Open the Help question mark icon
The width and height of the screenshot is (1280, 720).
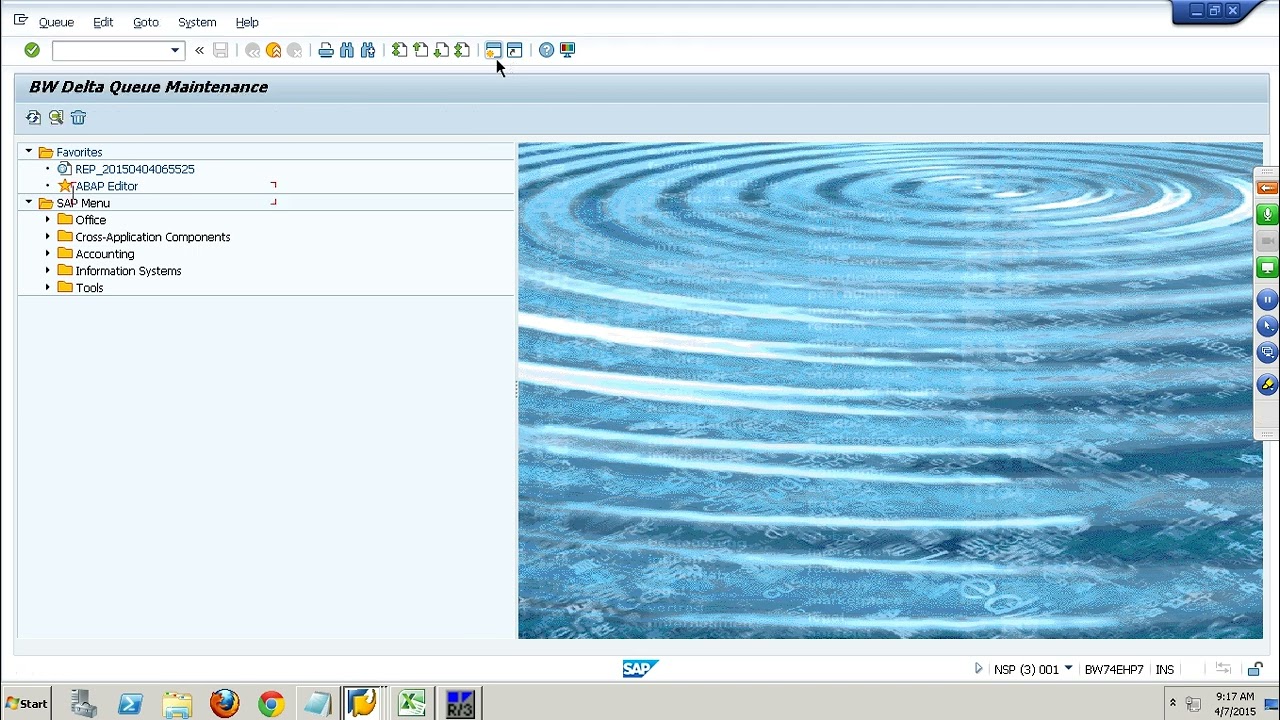(546, 50)
